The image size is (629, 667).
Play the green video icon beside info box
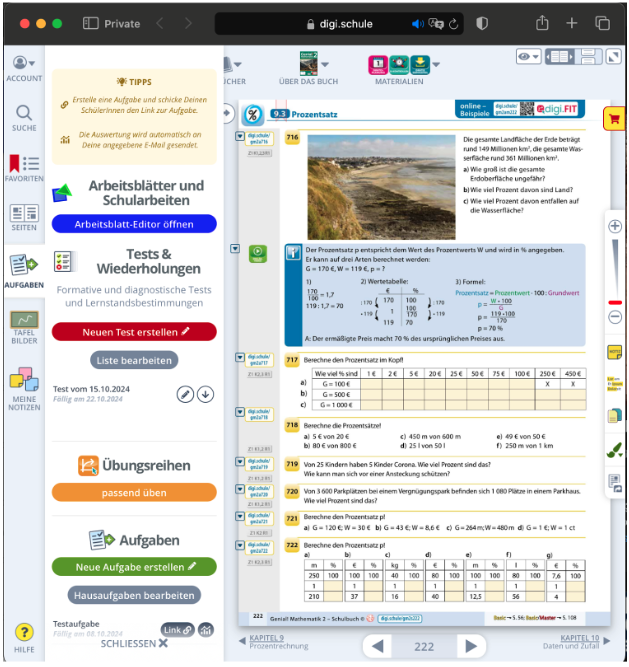point(258,254)
